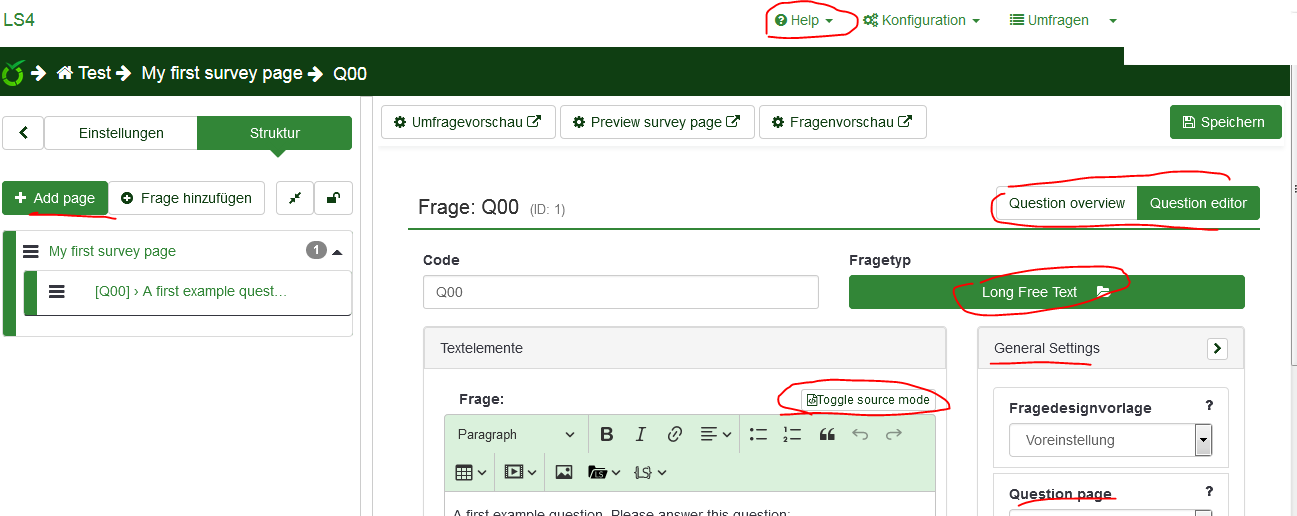Click Test in the breadcrumb

pyautogui.click(x=95, y=73)
